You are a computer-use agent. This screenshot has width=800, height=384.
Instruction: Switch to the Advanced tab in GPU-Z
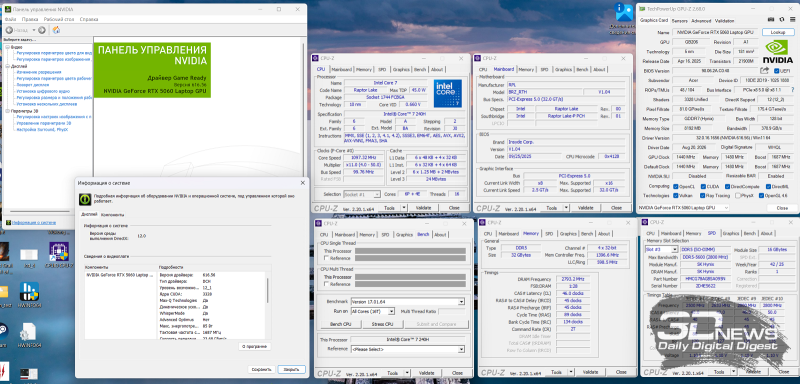tap(701, 21)
